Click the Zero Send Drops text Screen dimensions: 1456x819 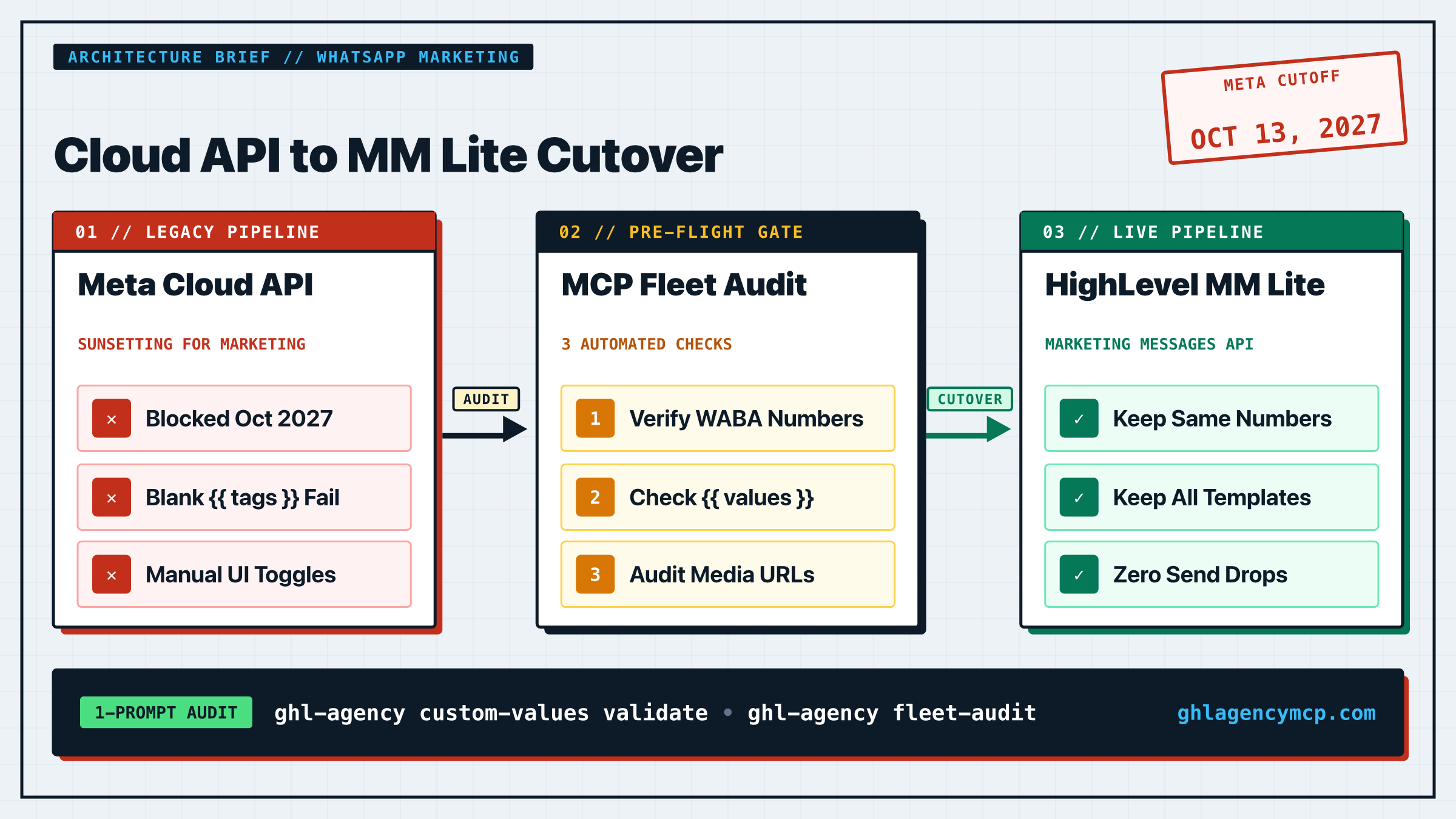pyautogui.click(x=1200, y=575)
